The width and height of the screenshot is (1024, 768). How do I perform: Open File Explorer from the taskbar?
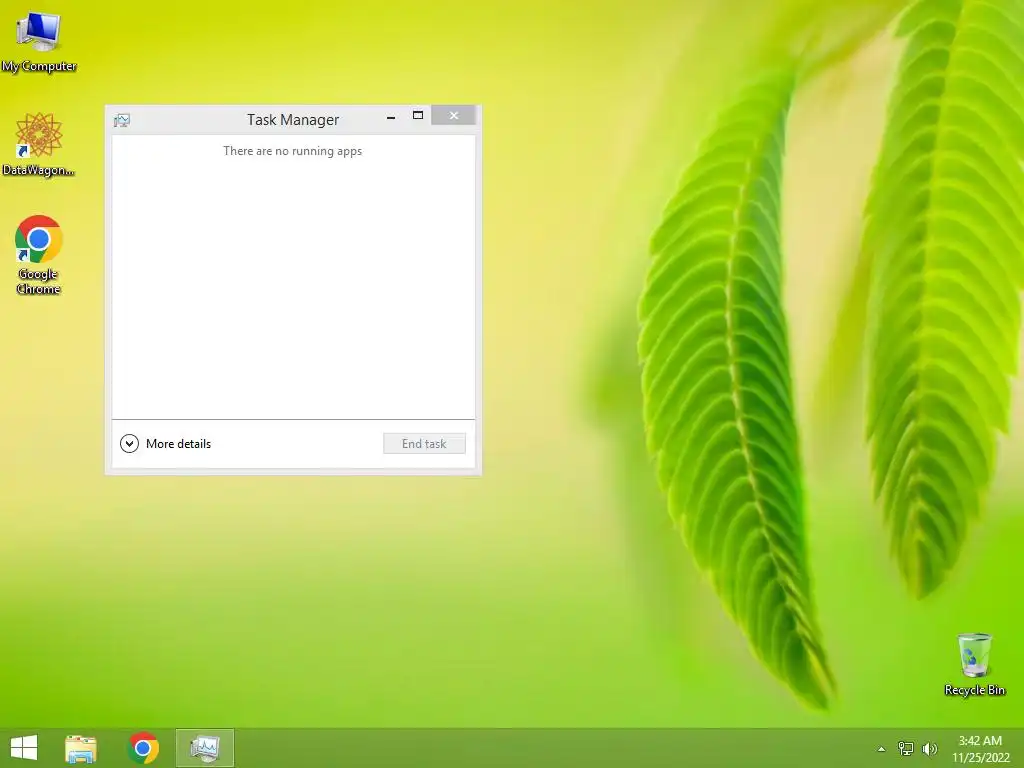tap(81, 748)
